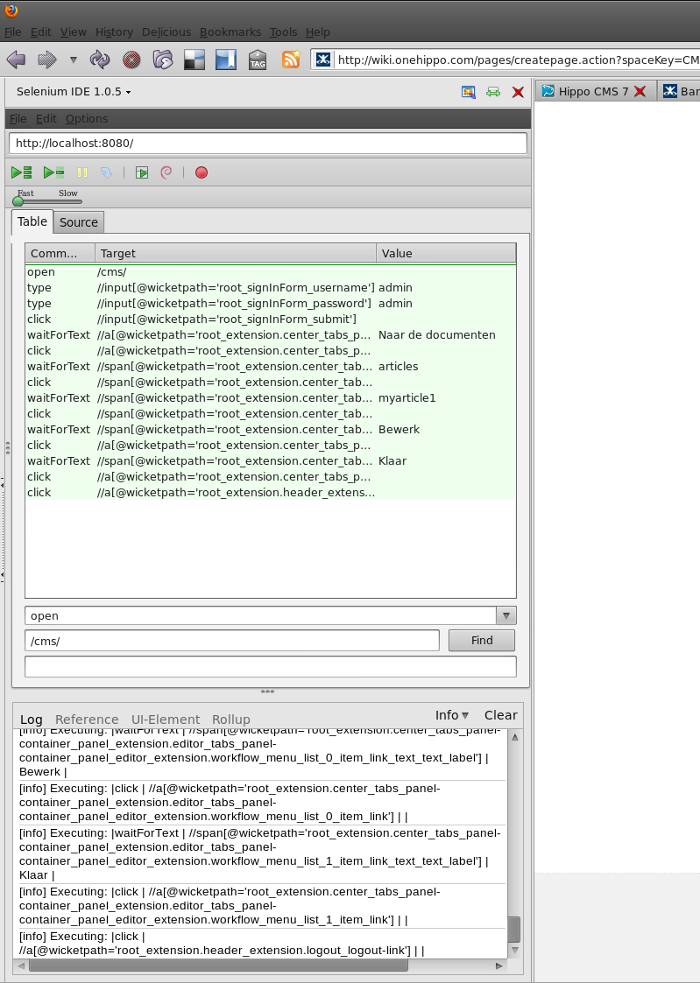Select the type row for signInForm_password

[271, 303]
